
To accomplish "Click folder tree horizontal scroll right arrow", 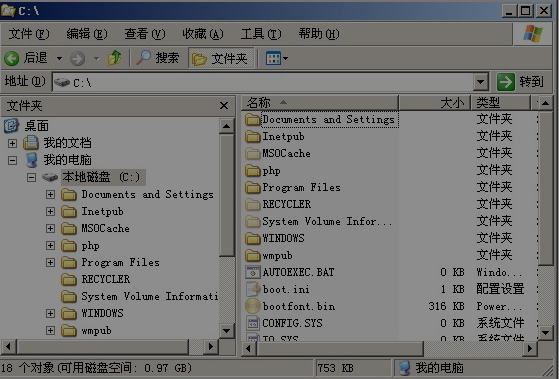I will pos(211,346).
